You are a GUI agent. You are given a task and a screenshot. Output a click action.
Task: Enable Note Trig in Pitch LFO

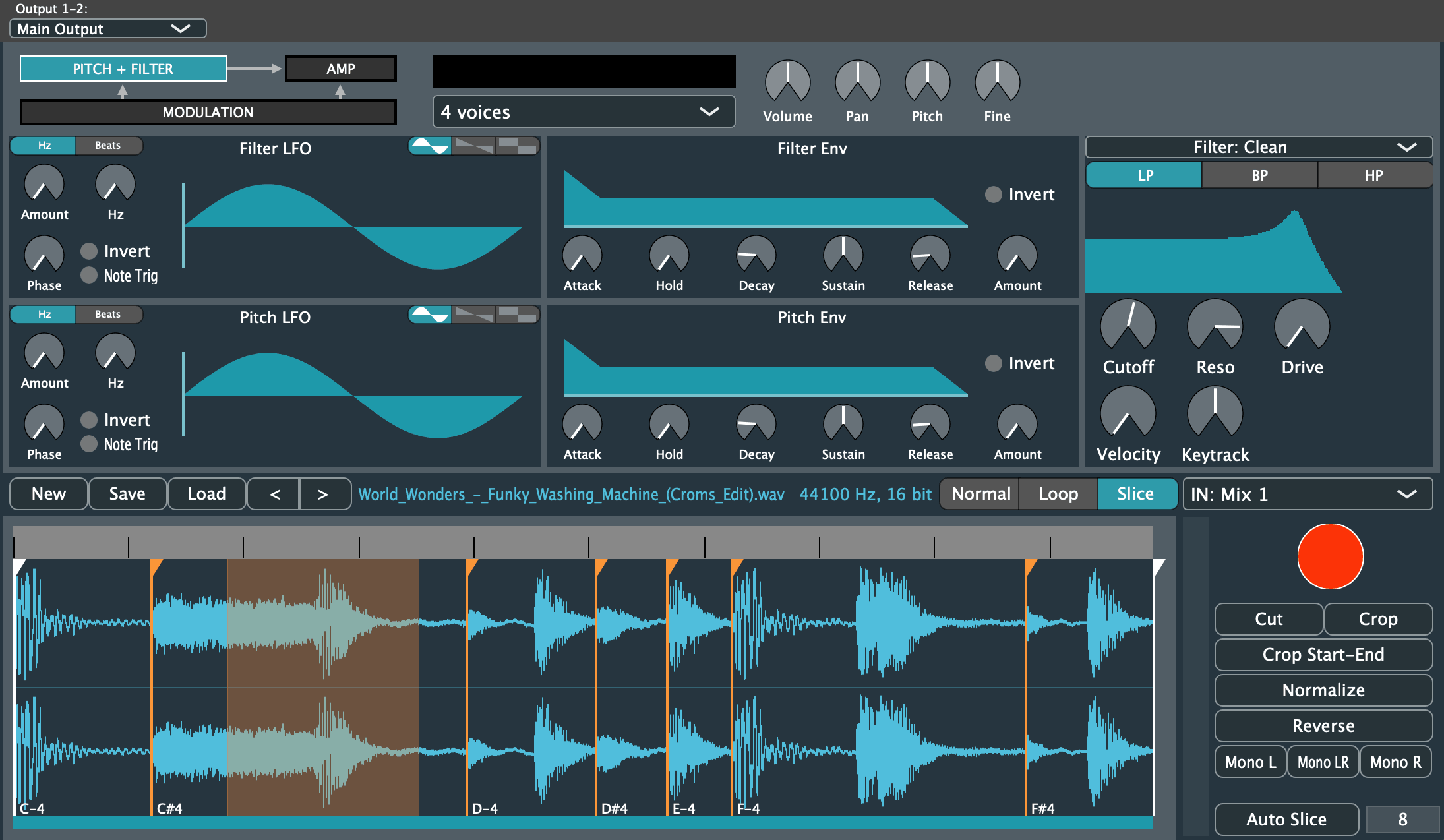(x=89, y=444)
